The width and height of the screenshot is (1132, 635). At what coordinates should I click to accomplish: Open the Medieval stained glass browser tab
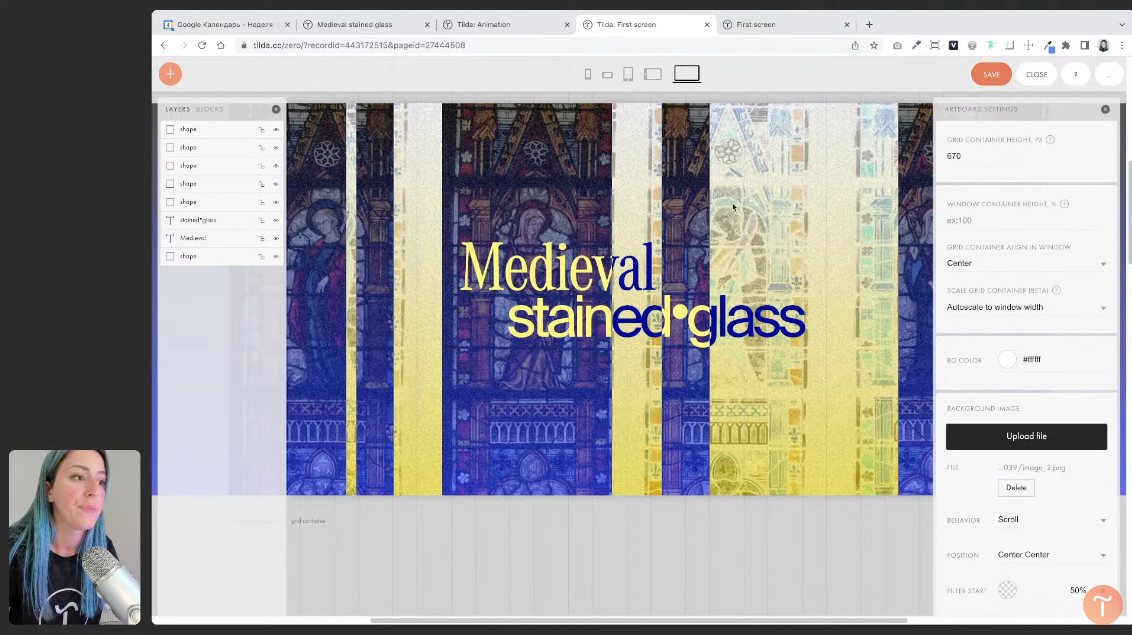366,25
